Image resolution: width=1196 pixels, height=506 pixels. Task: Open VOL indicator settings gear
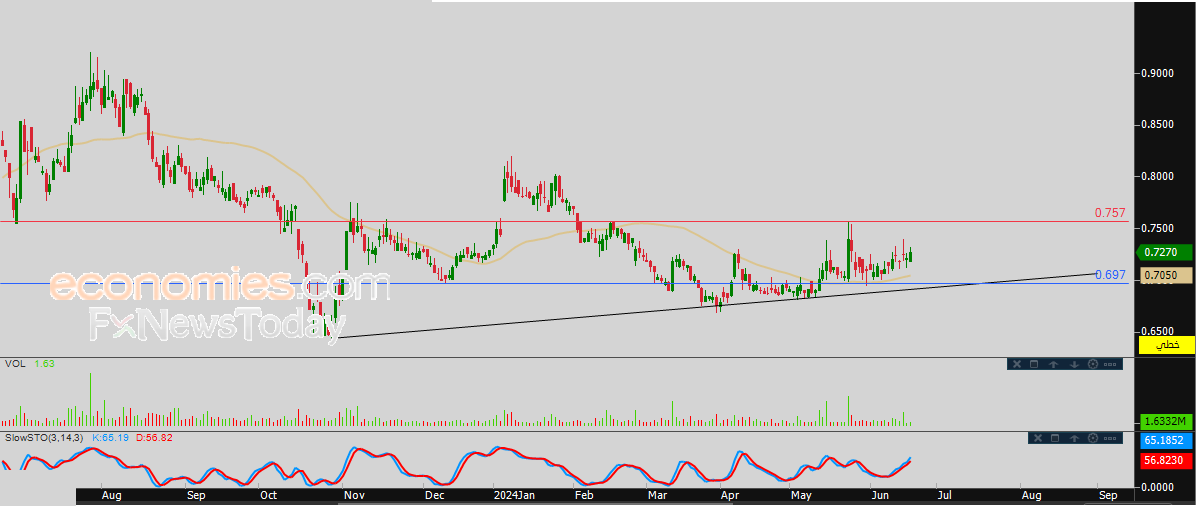1092,364
